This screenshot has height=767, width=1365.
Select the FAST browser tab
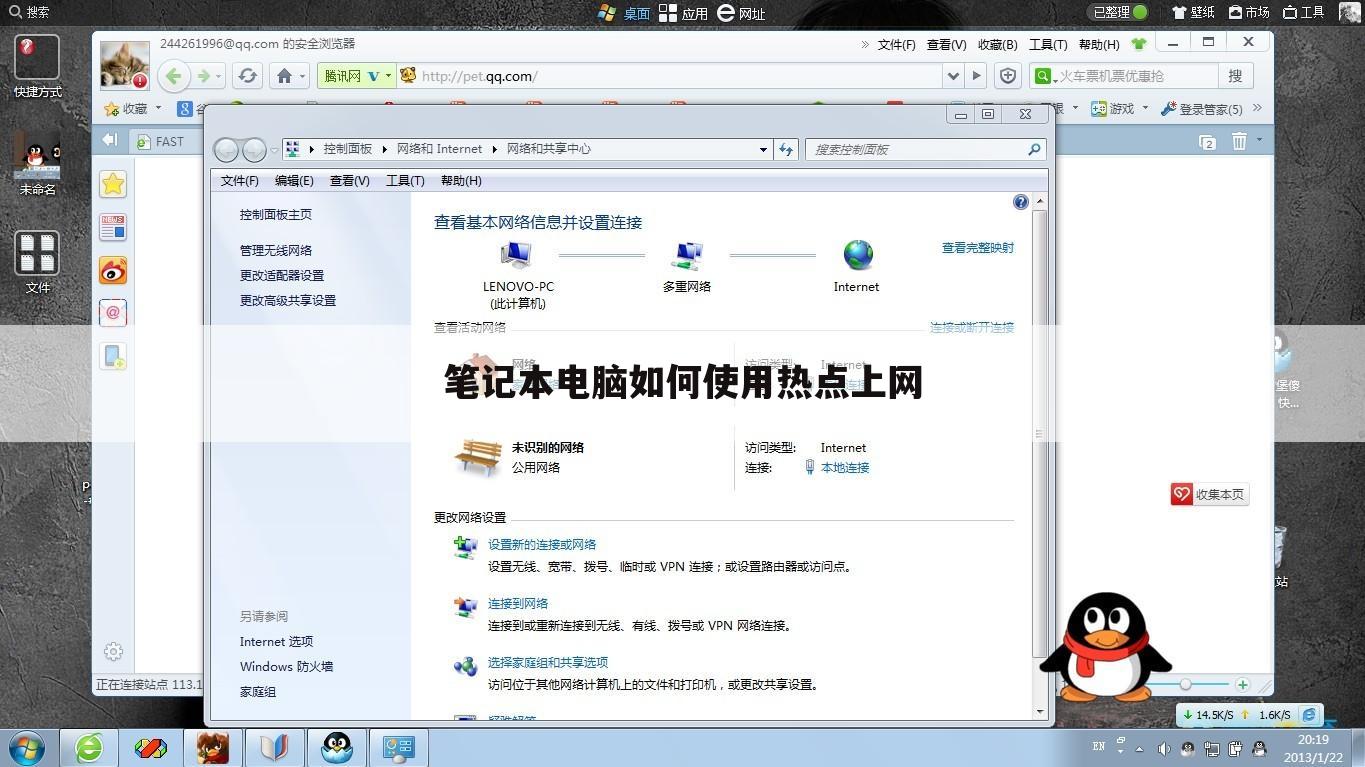point(168,142)
